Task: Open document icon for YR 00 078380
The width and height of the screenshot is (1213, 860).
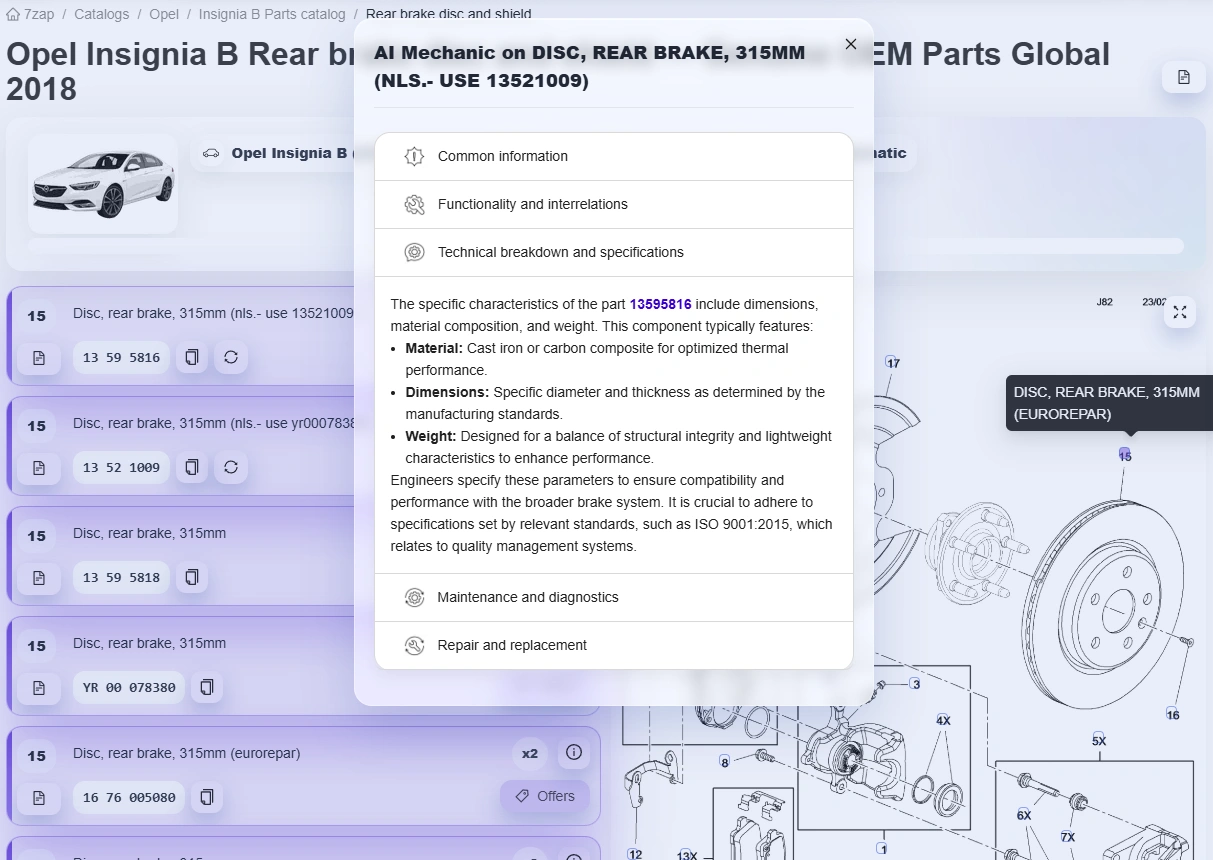Action: pos(39,687)
